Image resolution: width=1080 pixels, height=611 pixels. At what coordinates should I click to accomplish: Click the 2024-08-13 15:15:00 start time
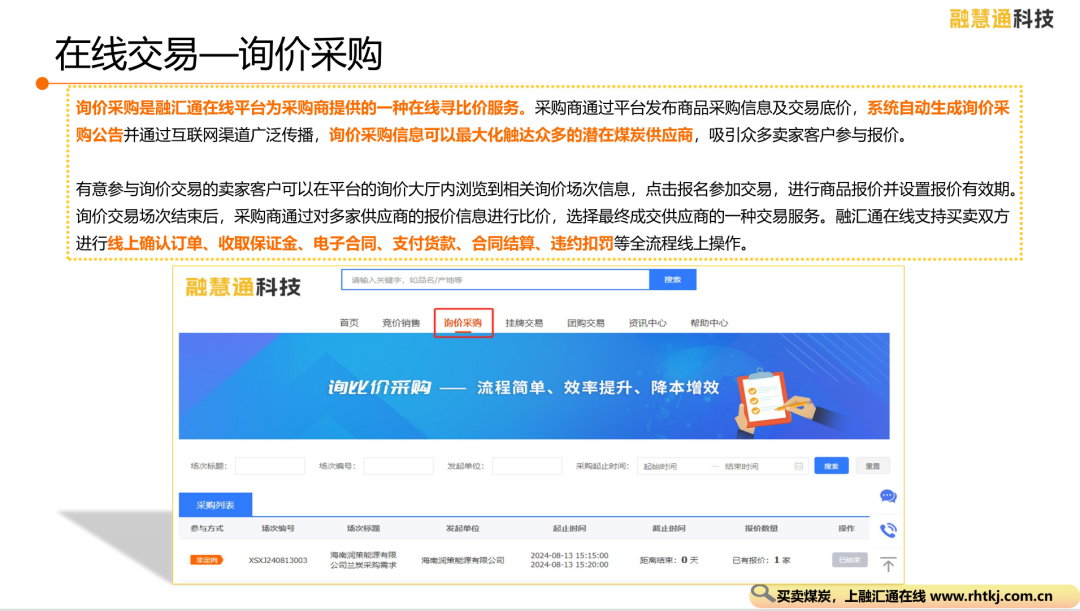[x=569, y=555]
